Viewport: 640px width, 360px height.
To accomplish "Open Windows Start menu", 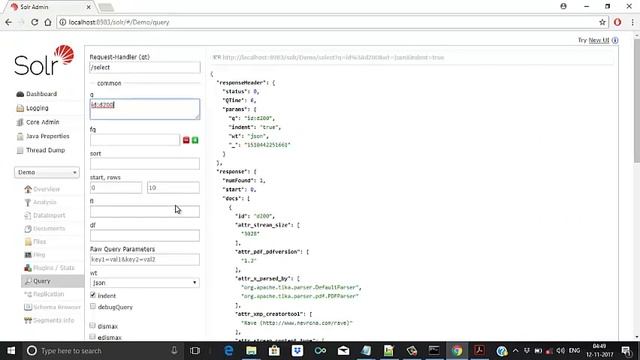I will click(x=11, y=351).
